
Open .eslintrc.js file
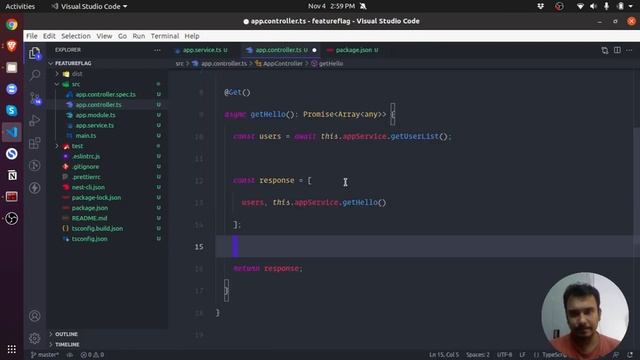coord(86,156)
